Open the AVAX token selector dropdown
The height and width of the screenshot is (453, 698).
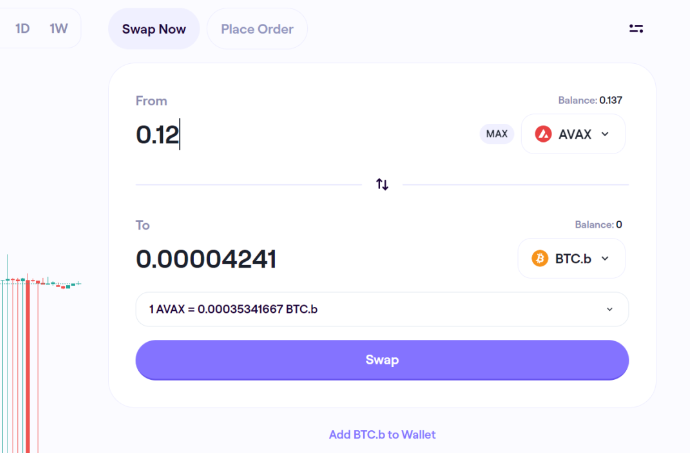573,134
